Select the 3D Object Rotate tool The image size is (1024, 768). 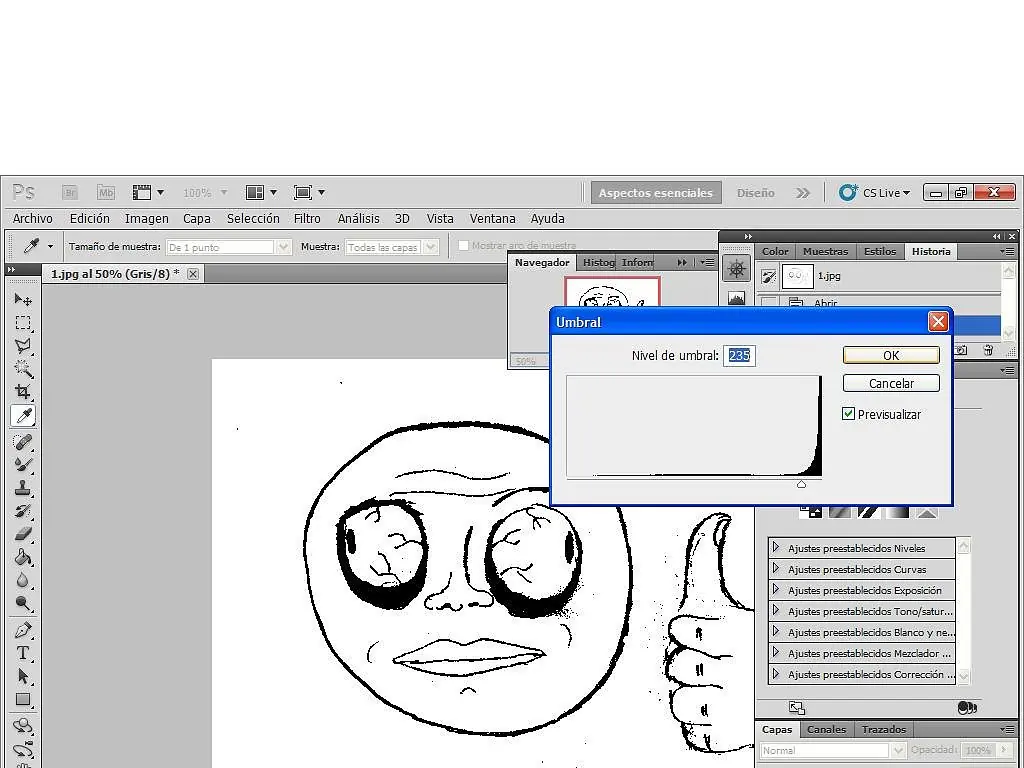pyautogui.click(x=23, y=726)
